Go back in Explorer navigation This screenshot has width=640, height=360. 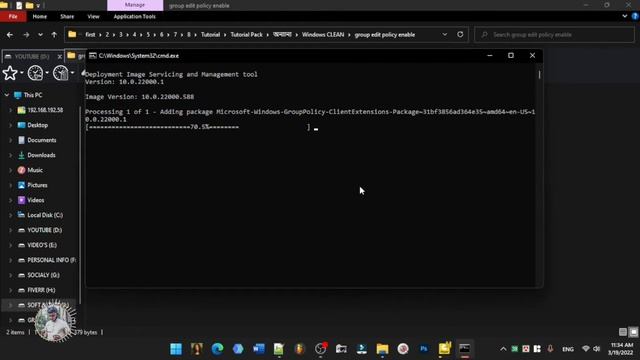pos(10,35)
